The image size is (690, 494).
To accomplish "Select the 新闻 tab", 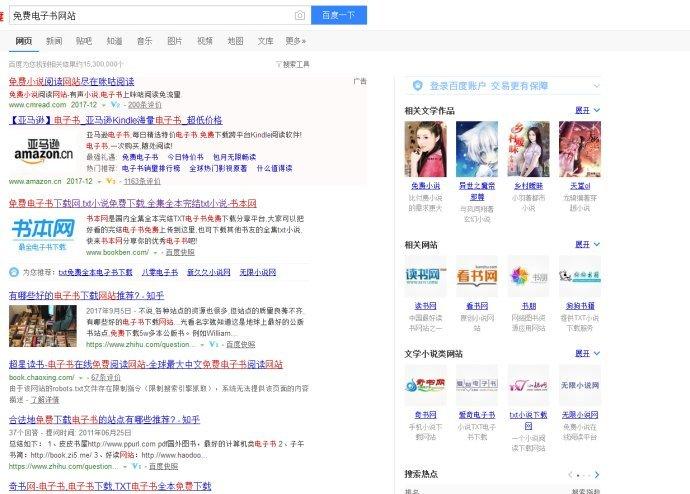I will [x=54, y=41].
